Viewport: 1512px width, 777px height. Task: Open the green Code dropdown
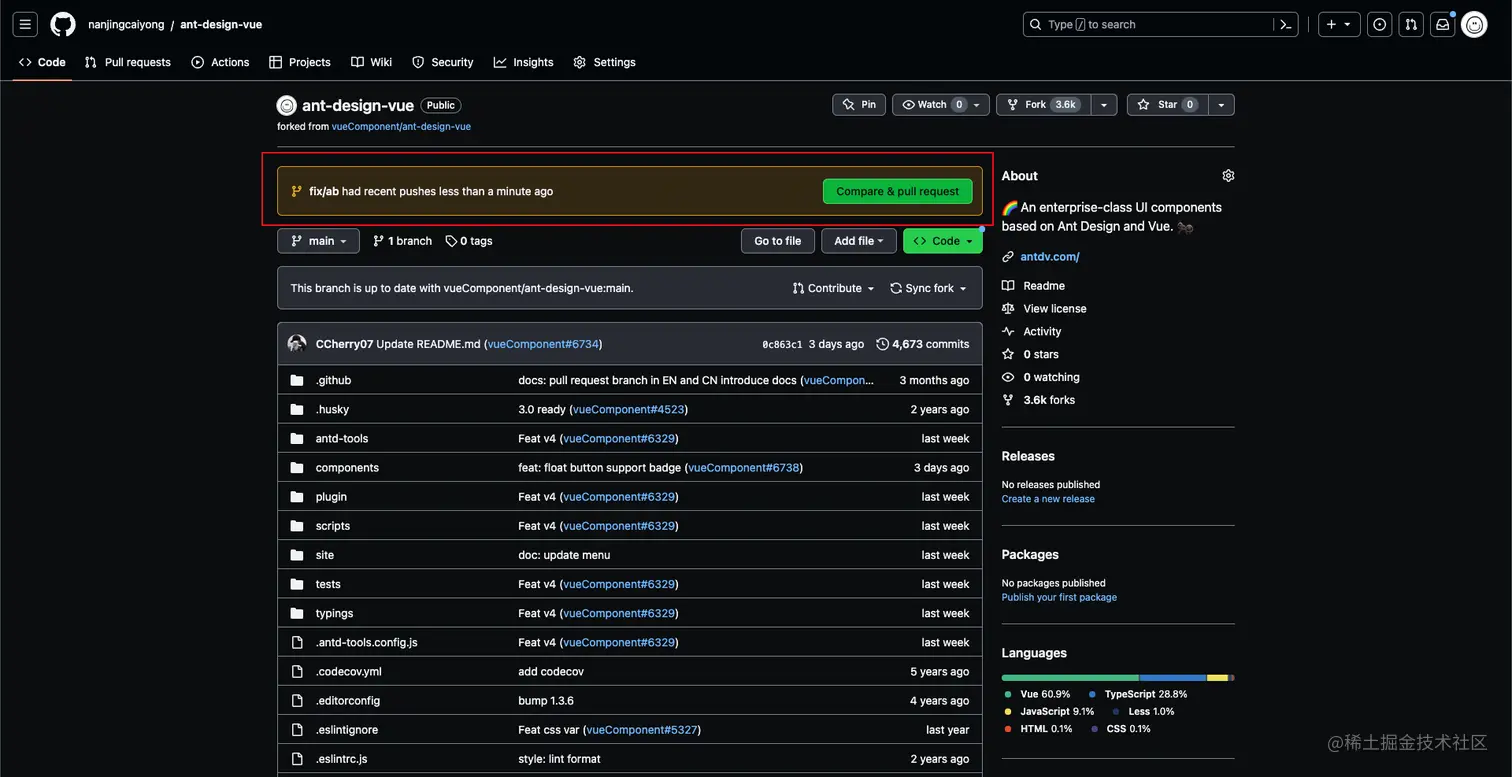coord(943,241)
